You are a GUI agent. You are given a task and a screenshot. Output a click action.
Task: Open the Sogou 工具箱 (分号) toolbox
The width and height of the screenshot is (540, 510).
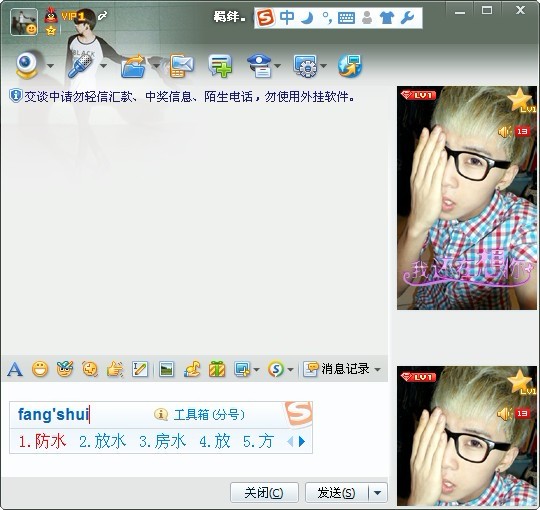coord(199,415)
